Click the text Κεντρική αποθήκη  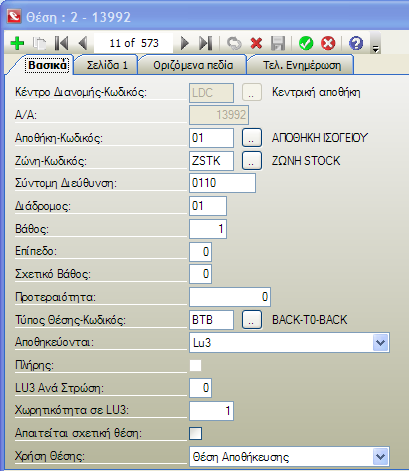(316, 92)
